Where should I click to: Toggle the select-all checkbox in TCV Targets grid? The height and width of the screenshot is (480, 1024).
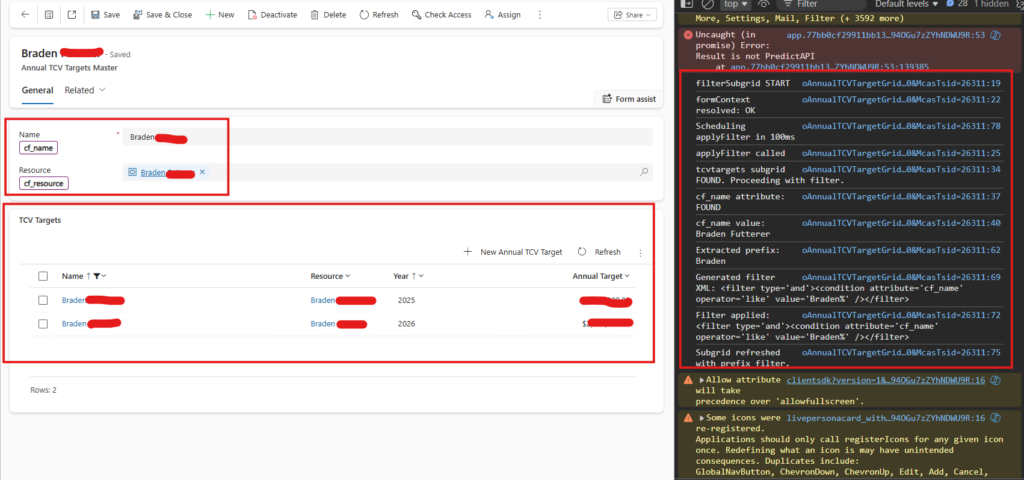point(42,276)
